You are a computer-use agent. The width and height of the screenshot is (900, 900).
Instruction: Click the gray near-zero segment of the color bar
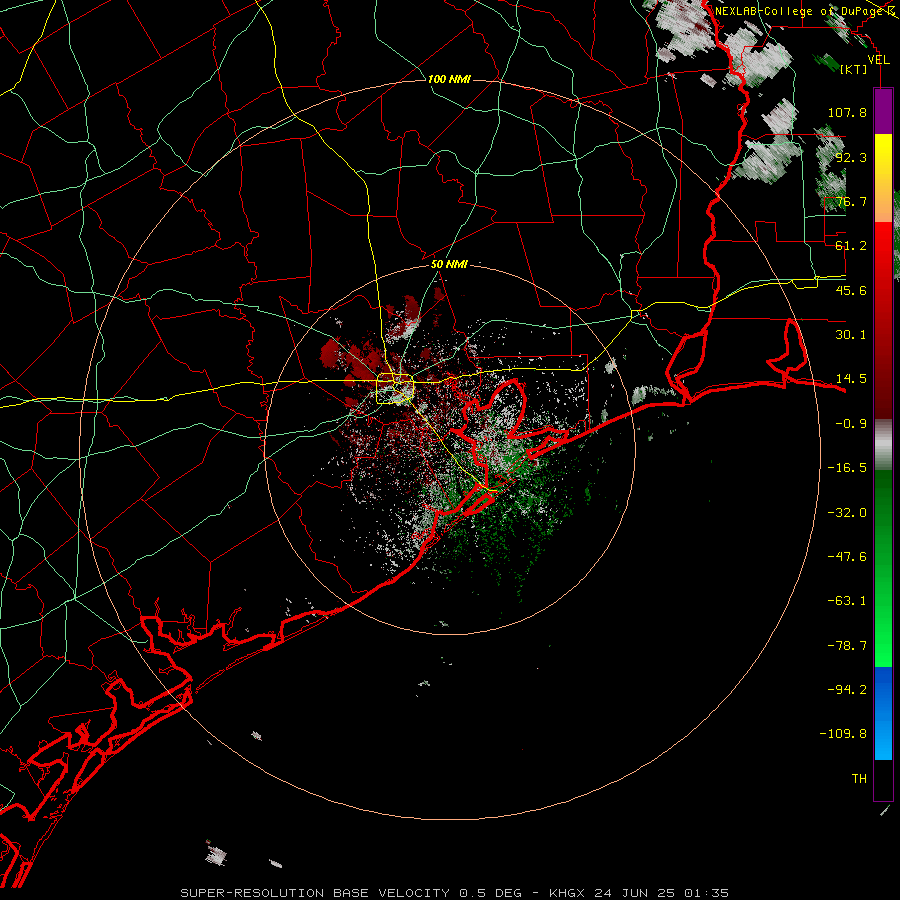click(883, 445)
